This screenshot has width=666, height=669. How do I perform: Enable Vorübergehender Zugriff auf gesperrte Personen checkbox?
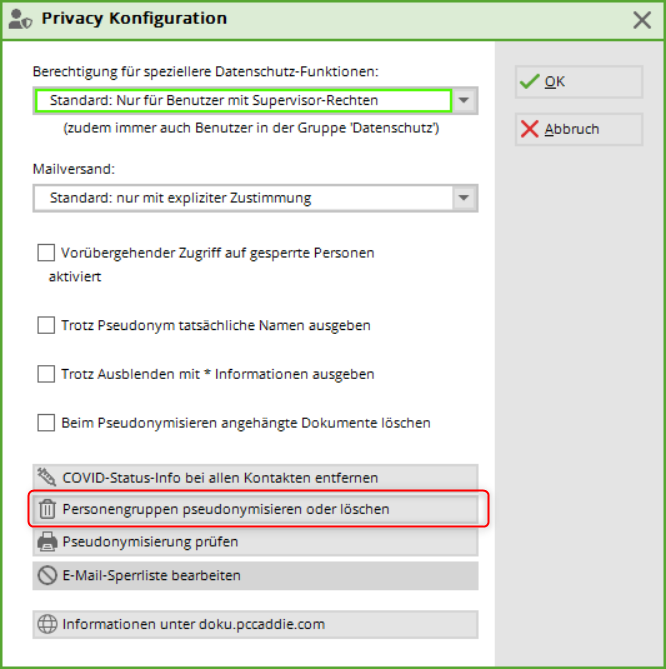[46, 253]
